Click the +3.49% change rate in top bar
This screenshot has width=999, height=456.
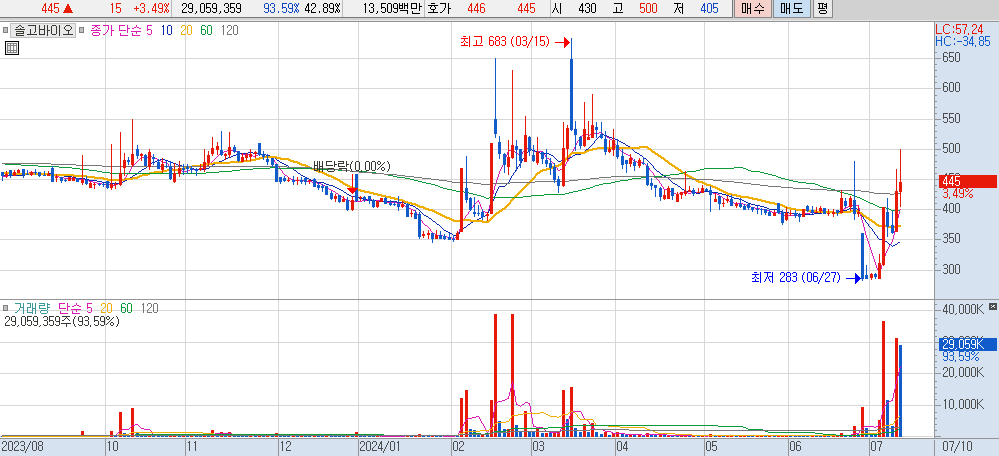[152, 9]
